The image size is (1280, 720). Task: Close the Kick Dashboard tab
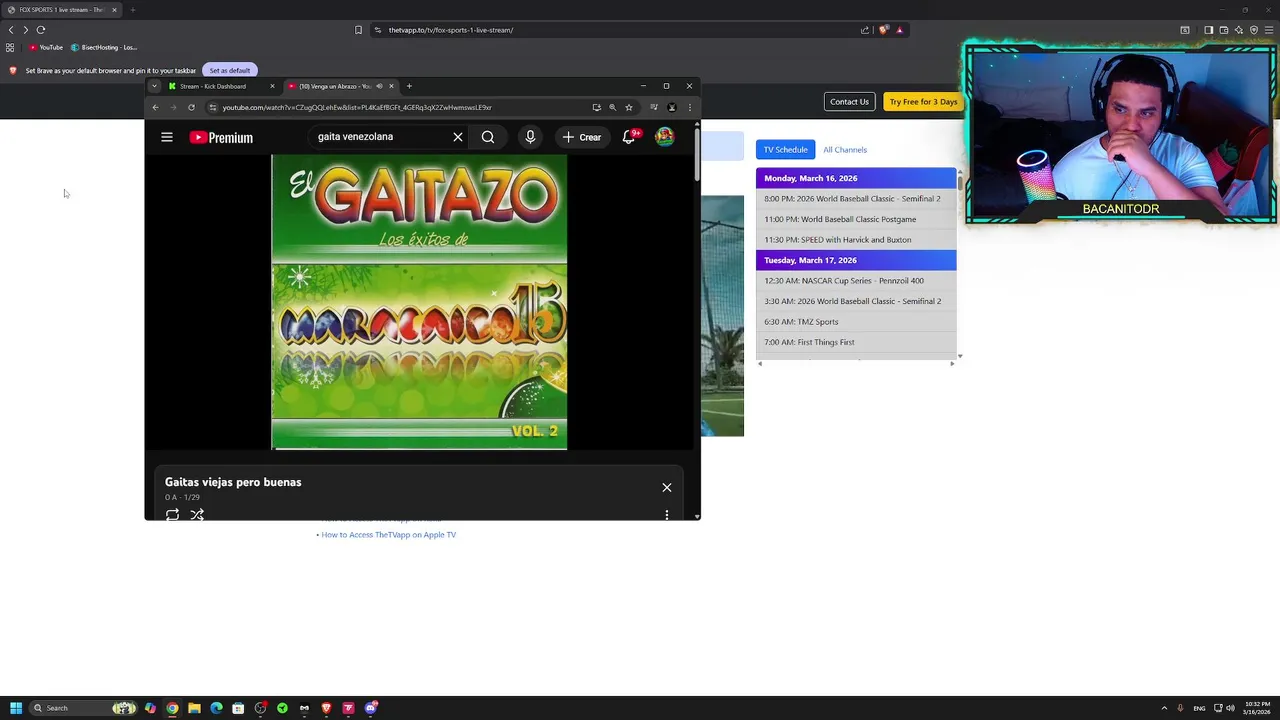point(272,86)
